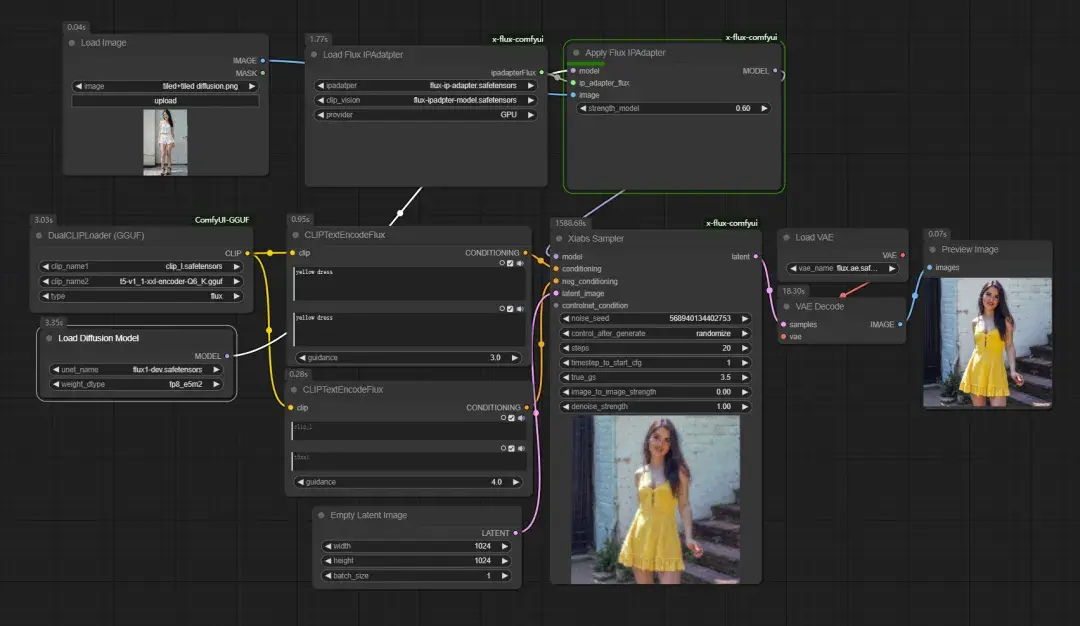This screenshot has height=626, width=1080.
Task: Select the Load VAE node title
Action: point(814,237)
